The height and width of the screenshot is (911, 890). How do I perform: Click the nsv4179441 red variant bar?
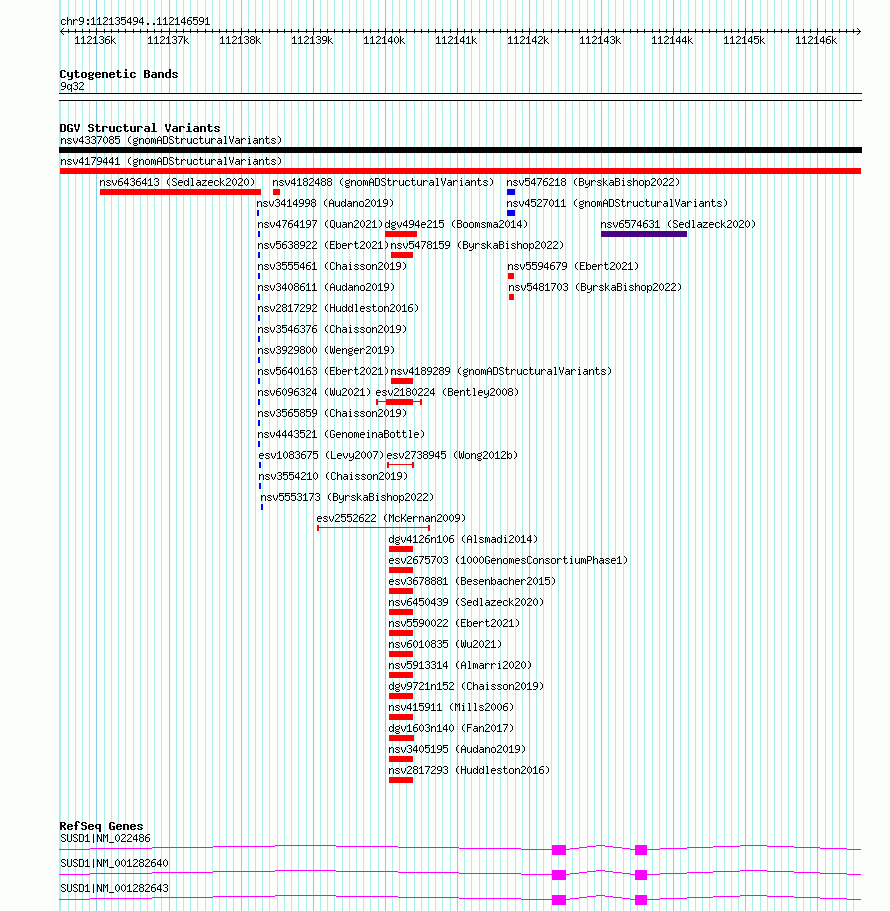coord(460,171)
